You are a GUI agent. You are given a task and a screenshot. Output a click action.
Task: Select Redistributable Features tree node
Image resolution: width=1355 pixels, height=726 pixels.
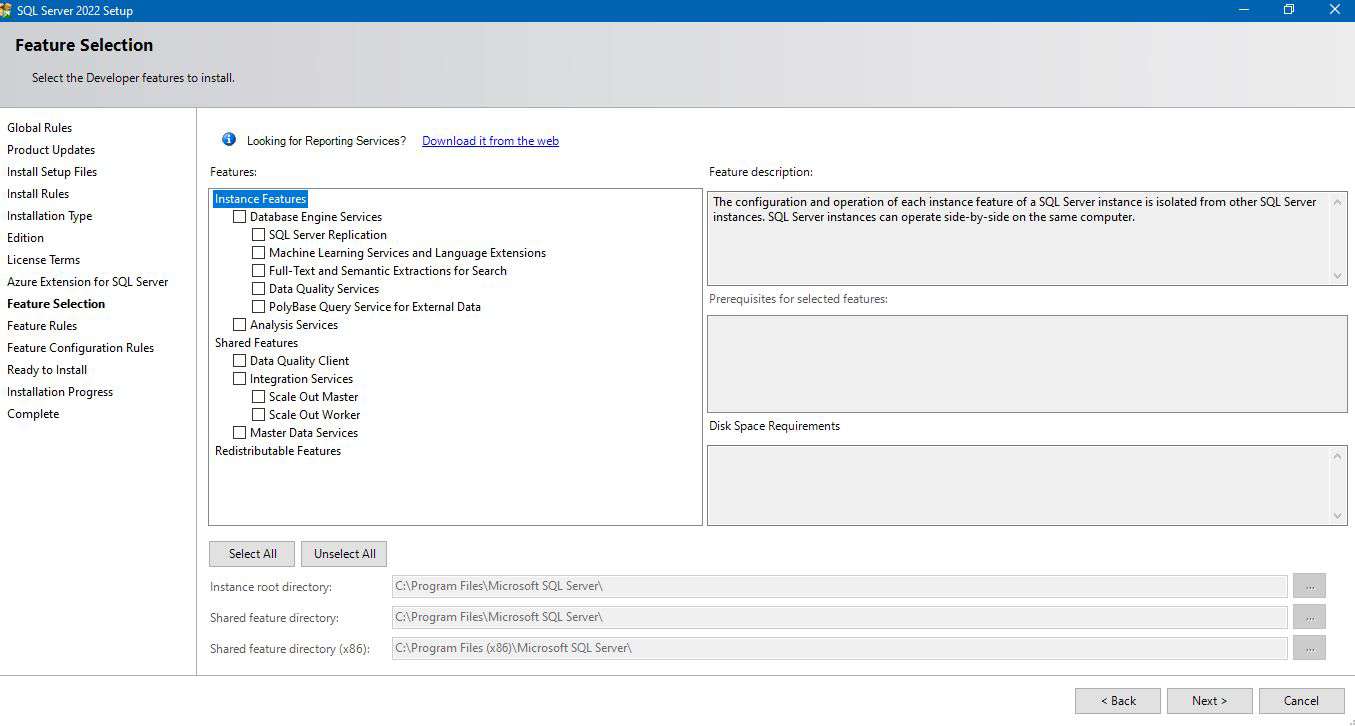(278, 451)
